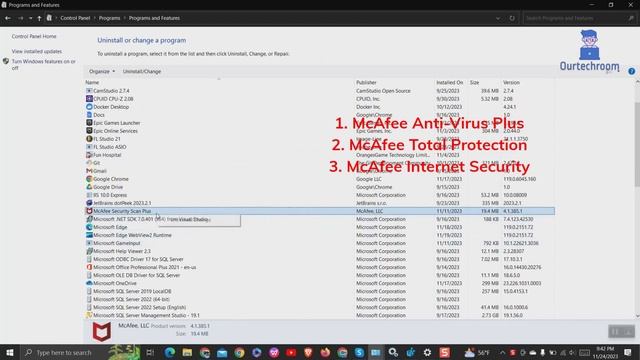Go up one level with the Up arrow

pos(39,18)
